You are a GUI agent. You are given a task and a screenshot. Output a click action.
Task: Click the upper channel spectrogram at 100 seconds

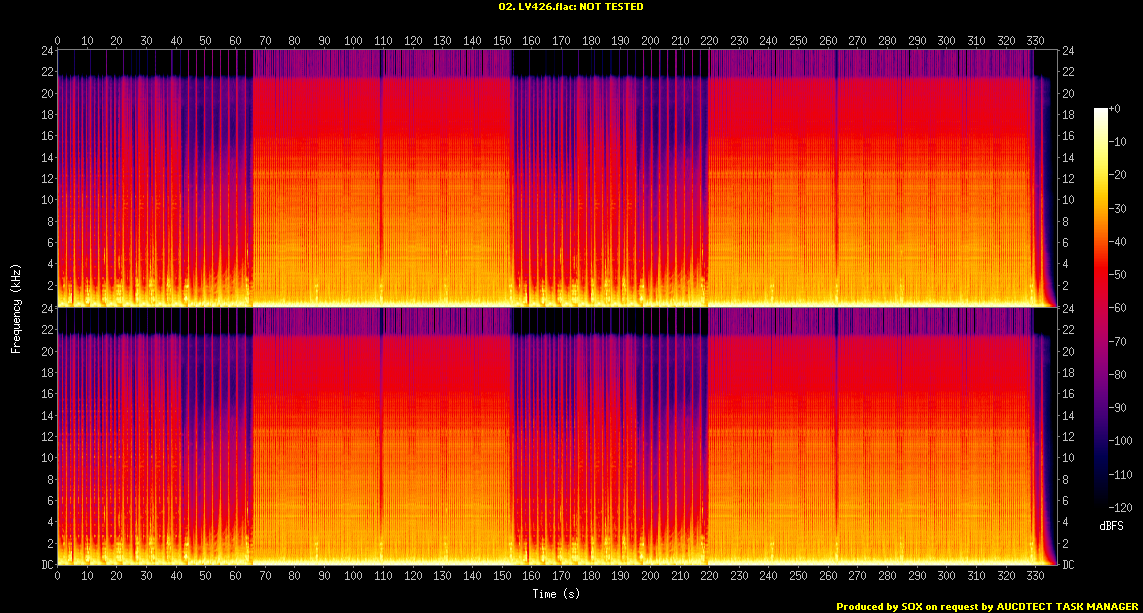(354, 180)
